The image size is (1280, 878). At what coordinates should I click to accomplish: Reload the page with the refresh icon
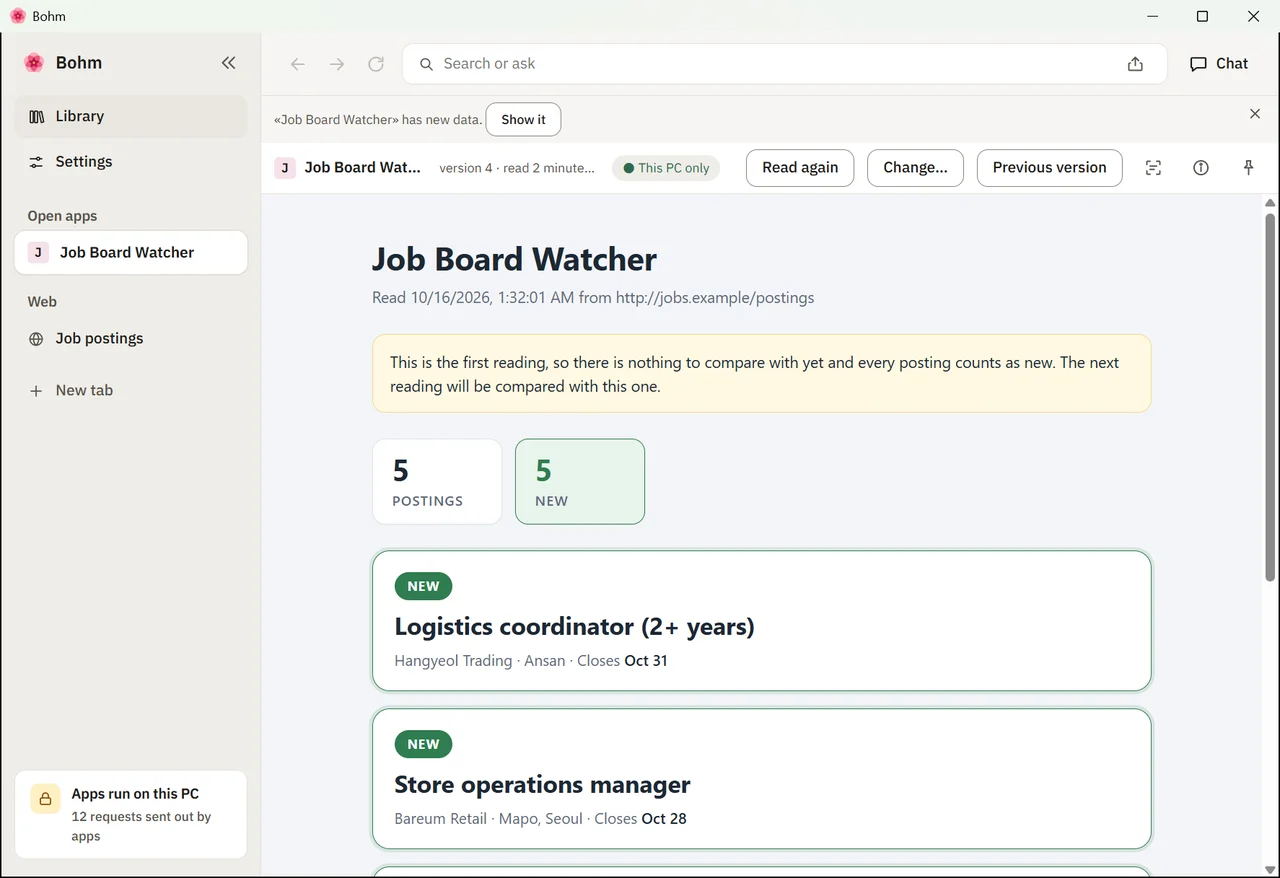coord(376,64)
